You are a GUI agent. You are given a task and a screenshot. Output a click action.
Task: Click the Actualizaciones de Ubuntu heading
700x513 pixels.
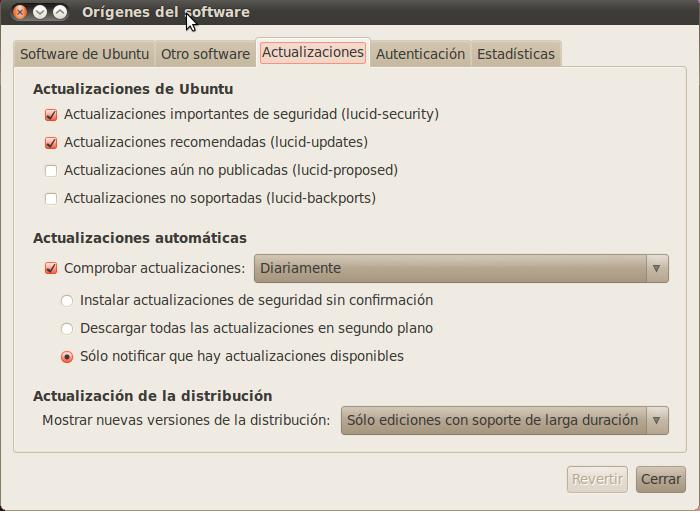coord(133,89)
